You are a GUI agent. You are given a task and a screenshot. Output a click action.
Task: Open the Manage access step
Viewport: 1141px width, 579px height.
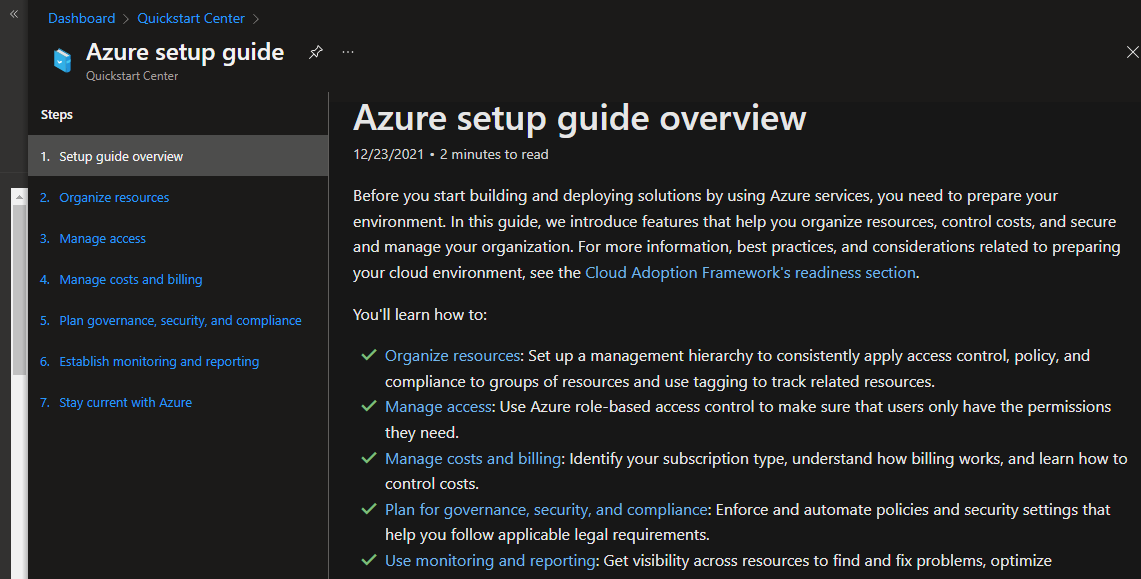pyautogui.click(x=102, y=238)
